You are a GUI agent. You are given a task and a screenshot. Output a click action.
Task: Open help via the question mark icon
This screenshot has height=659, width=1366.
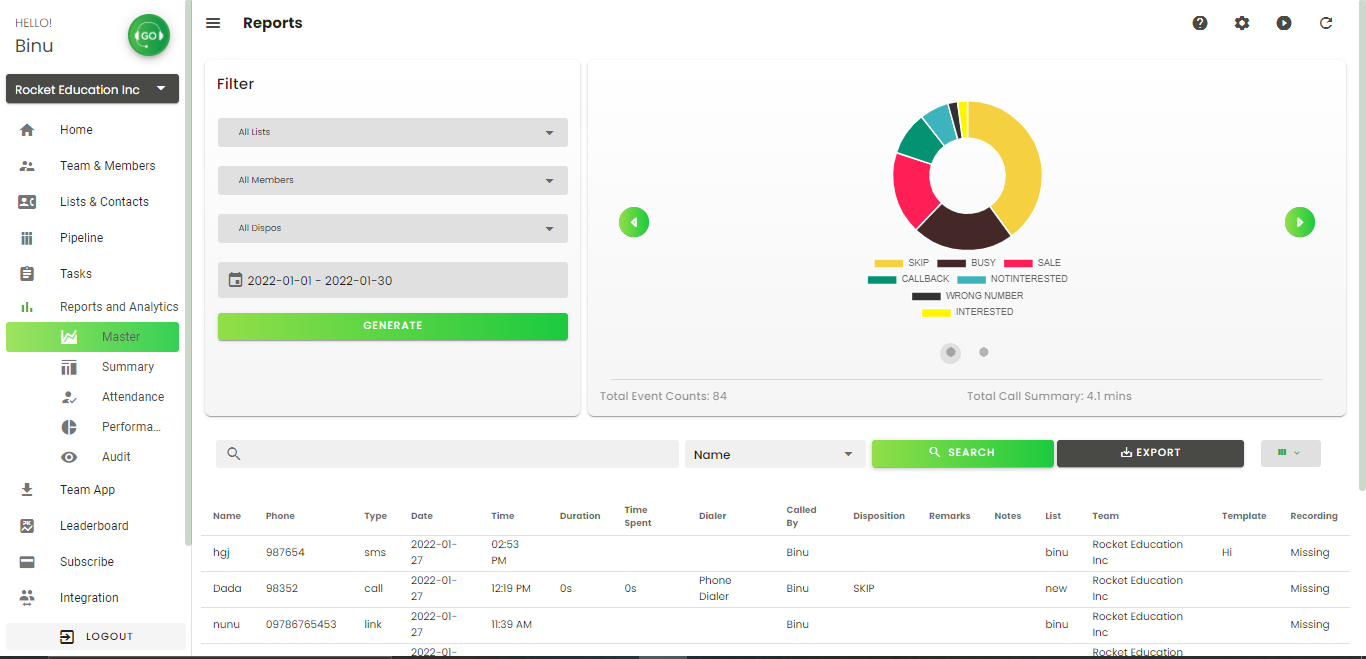click(1200, 23)
